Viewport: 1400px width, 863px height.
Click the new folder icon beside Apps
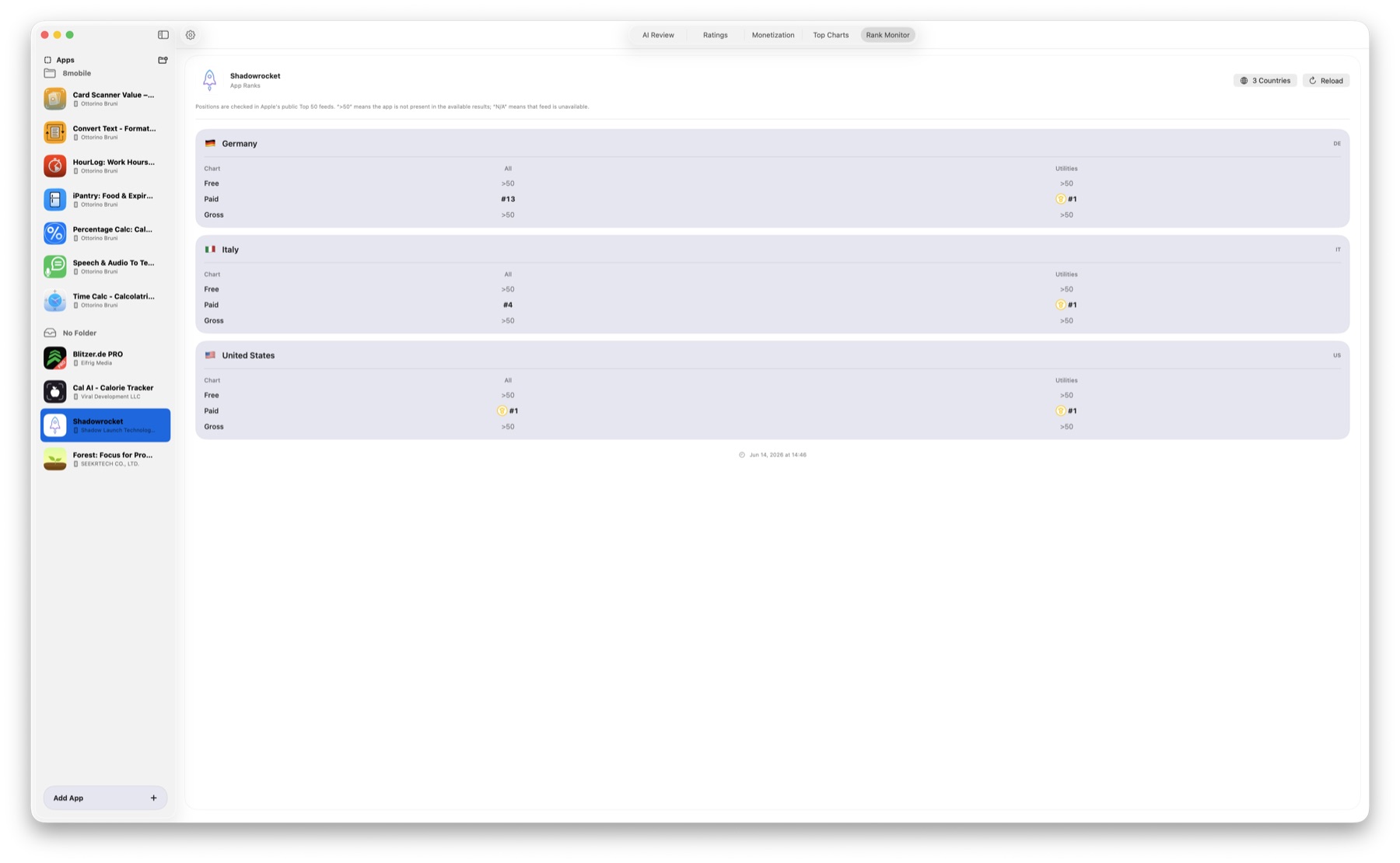(163, 60)
